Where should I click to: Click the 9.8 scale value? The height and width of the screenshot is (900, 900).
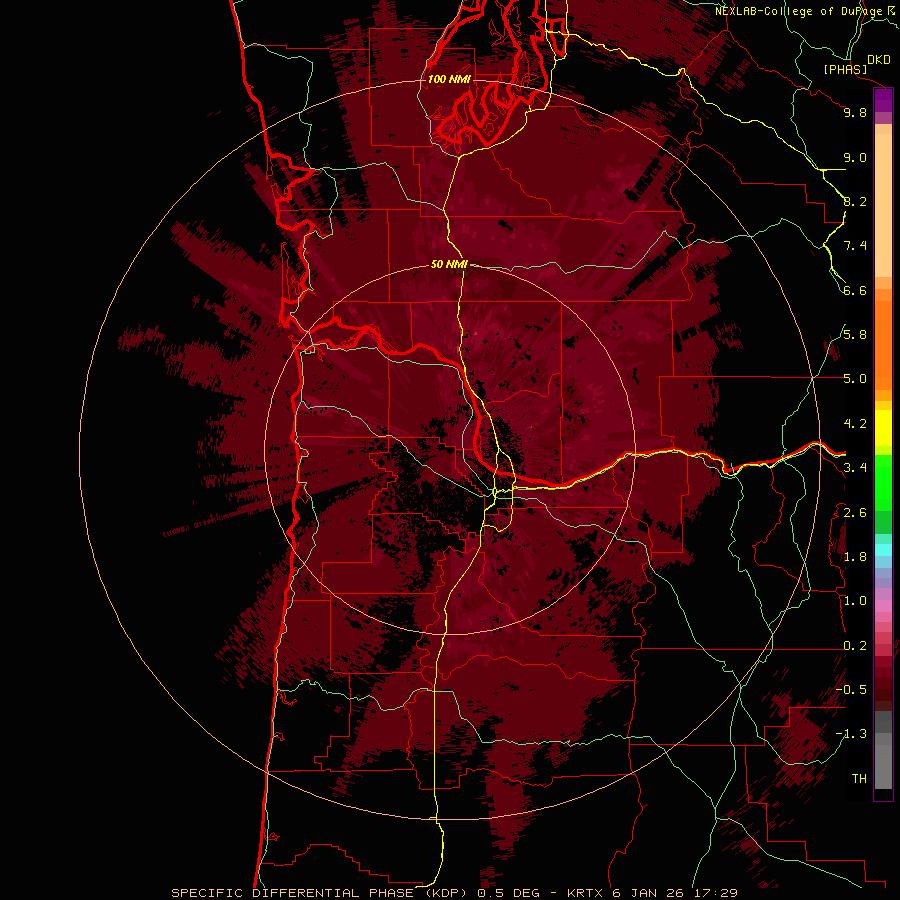tap(855, 112)
